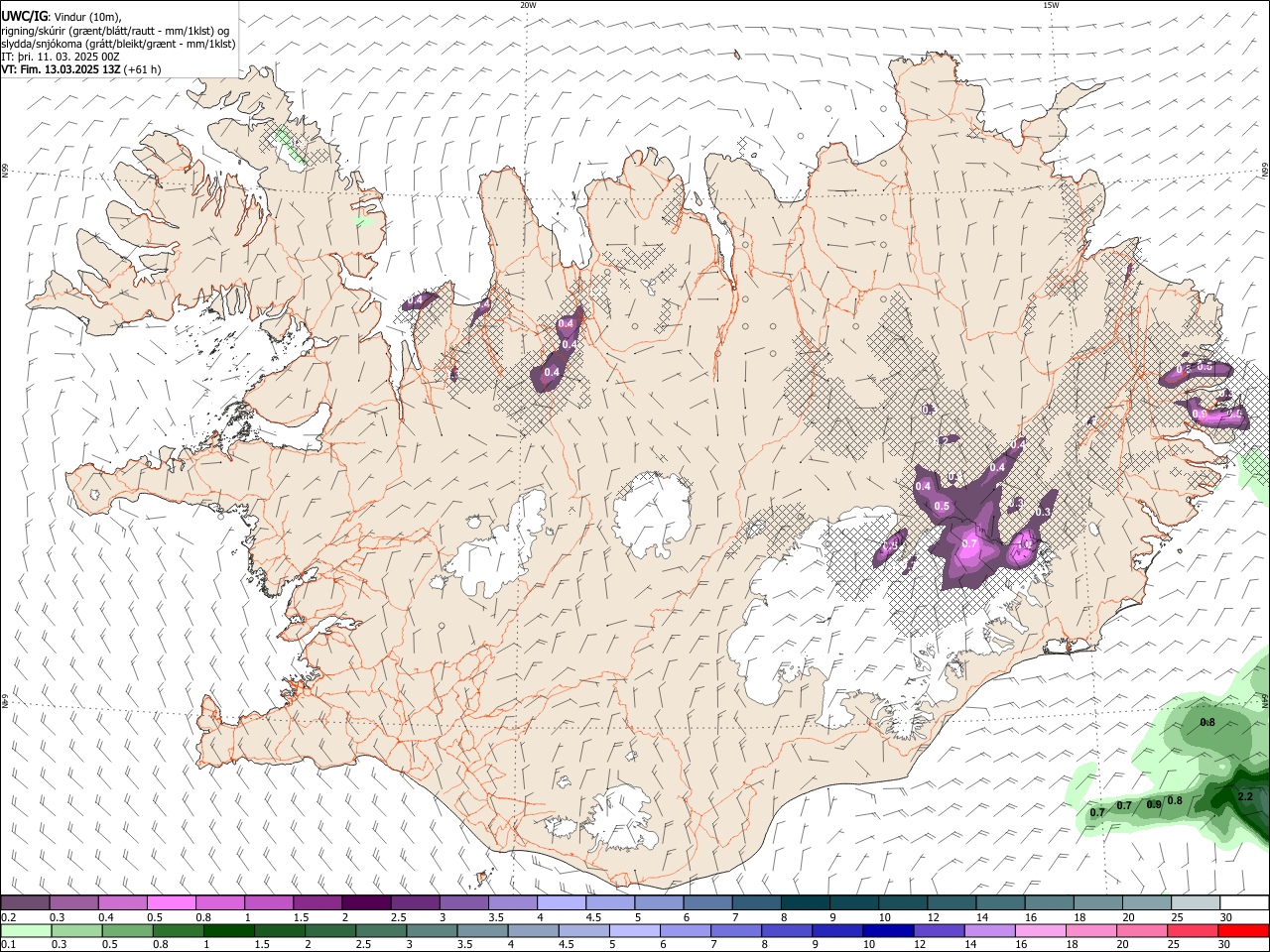This screenshot has width=1270, height=952.
Task: Select the dark teal swatch labeled 8 in the snow legend
Action: tap(806, 903)
